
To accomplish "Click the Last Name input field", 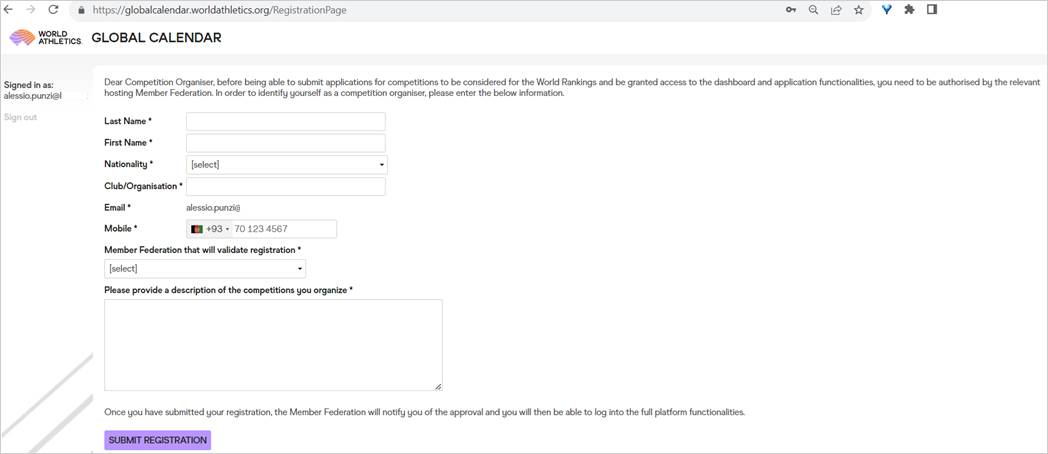I will point(285,121).
